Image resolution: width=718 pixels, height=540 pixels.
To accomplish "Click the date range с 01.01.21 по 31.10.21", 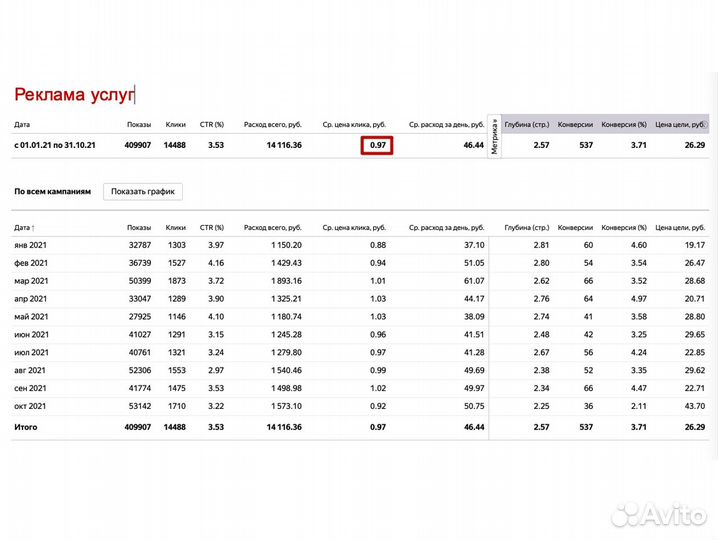I will (54, 146).
